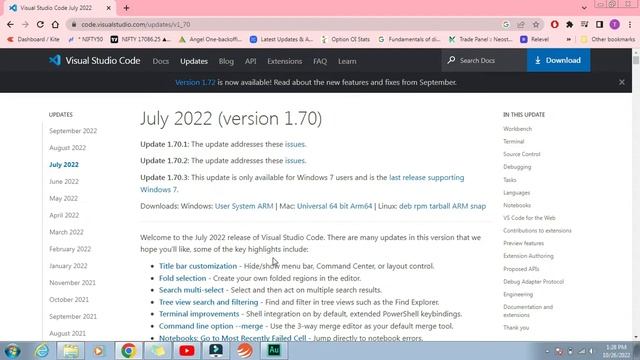This screenshot has width=640, height=360.
Task: Reload the page with refresh icon
Action: tap(40, 24)
